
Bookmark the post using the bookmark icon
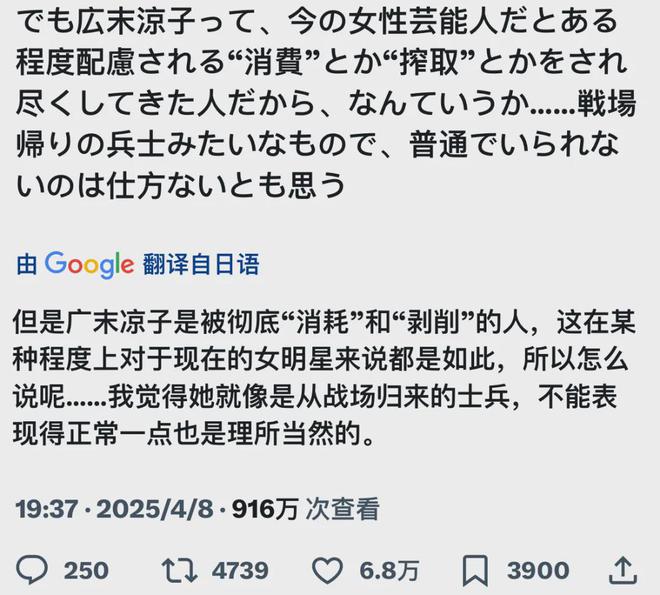[475, 571]
